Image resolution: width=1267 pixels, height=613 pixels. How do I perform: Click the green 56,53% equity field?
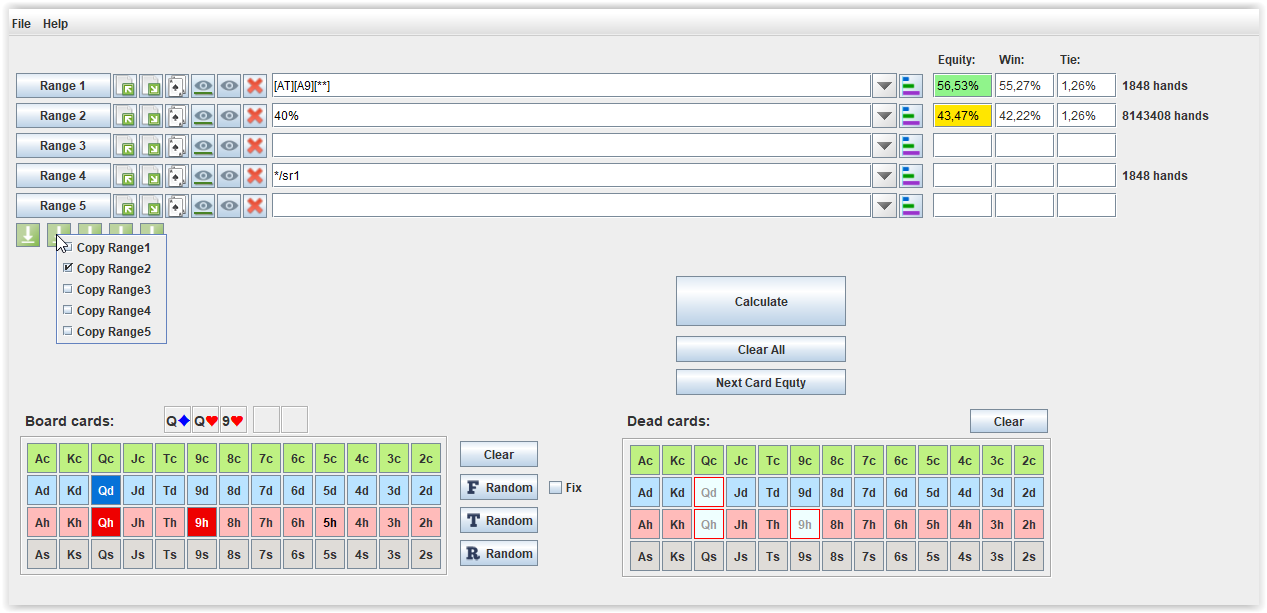tap(963, 86)
